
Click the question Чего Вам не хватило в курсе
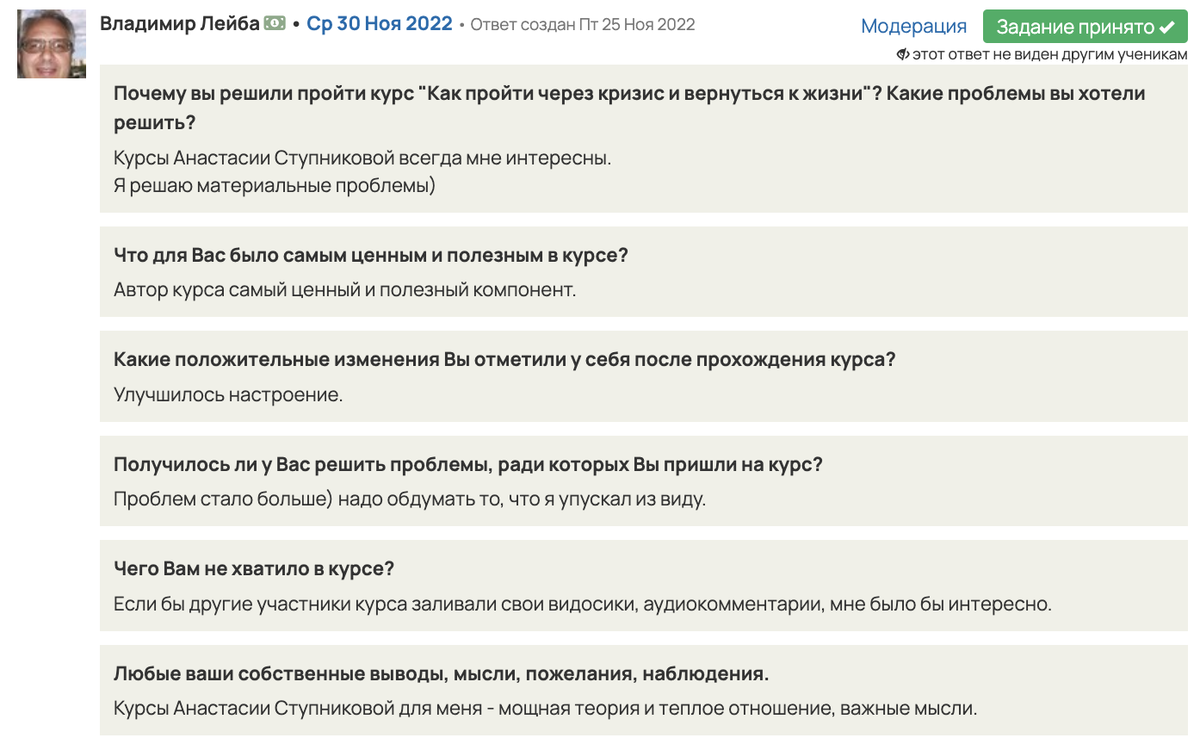254,568
